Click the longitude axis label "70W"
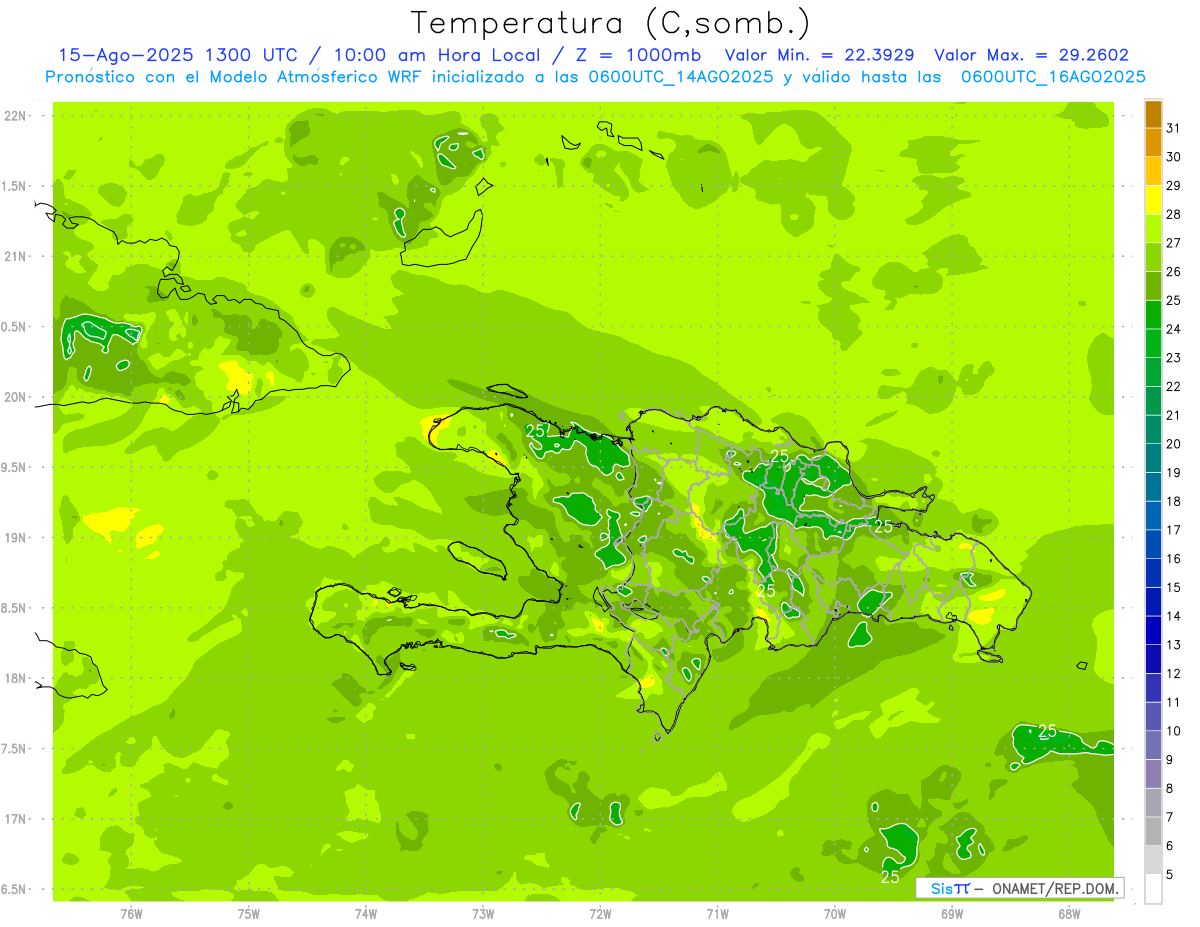Viewport: 1200px width, 927px height. 835,913
